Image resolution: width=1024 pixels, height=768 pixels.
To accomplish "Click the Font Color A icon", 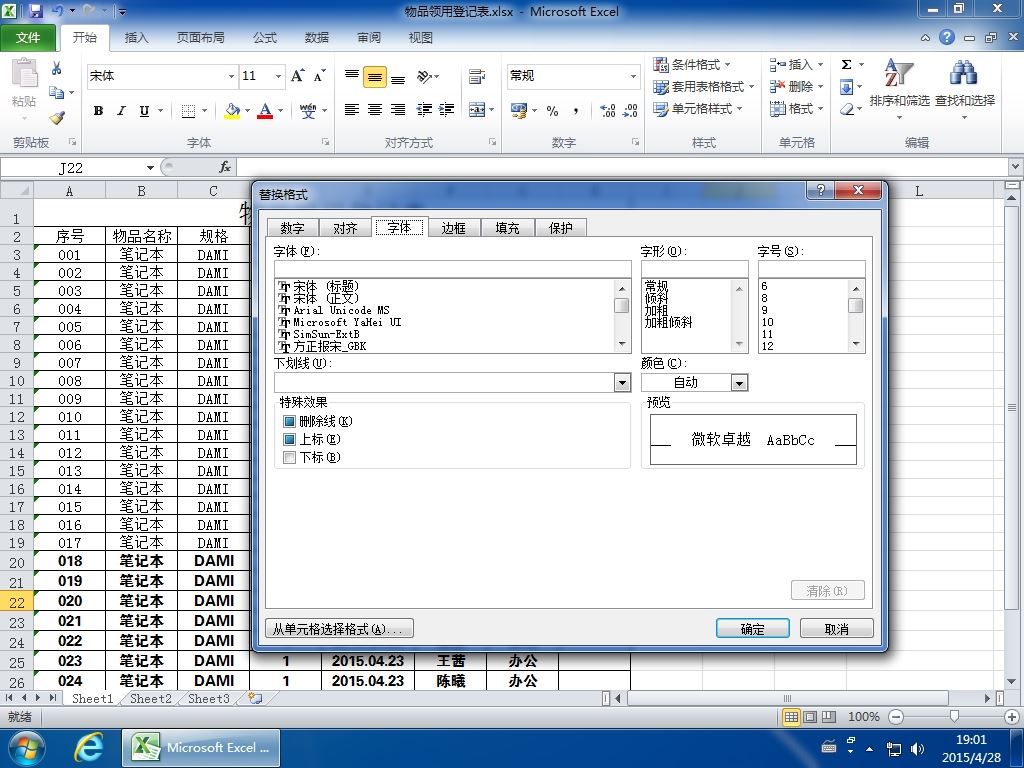I will point(265,111).
